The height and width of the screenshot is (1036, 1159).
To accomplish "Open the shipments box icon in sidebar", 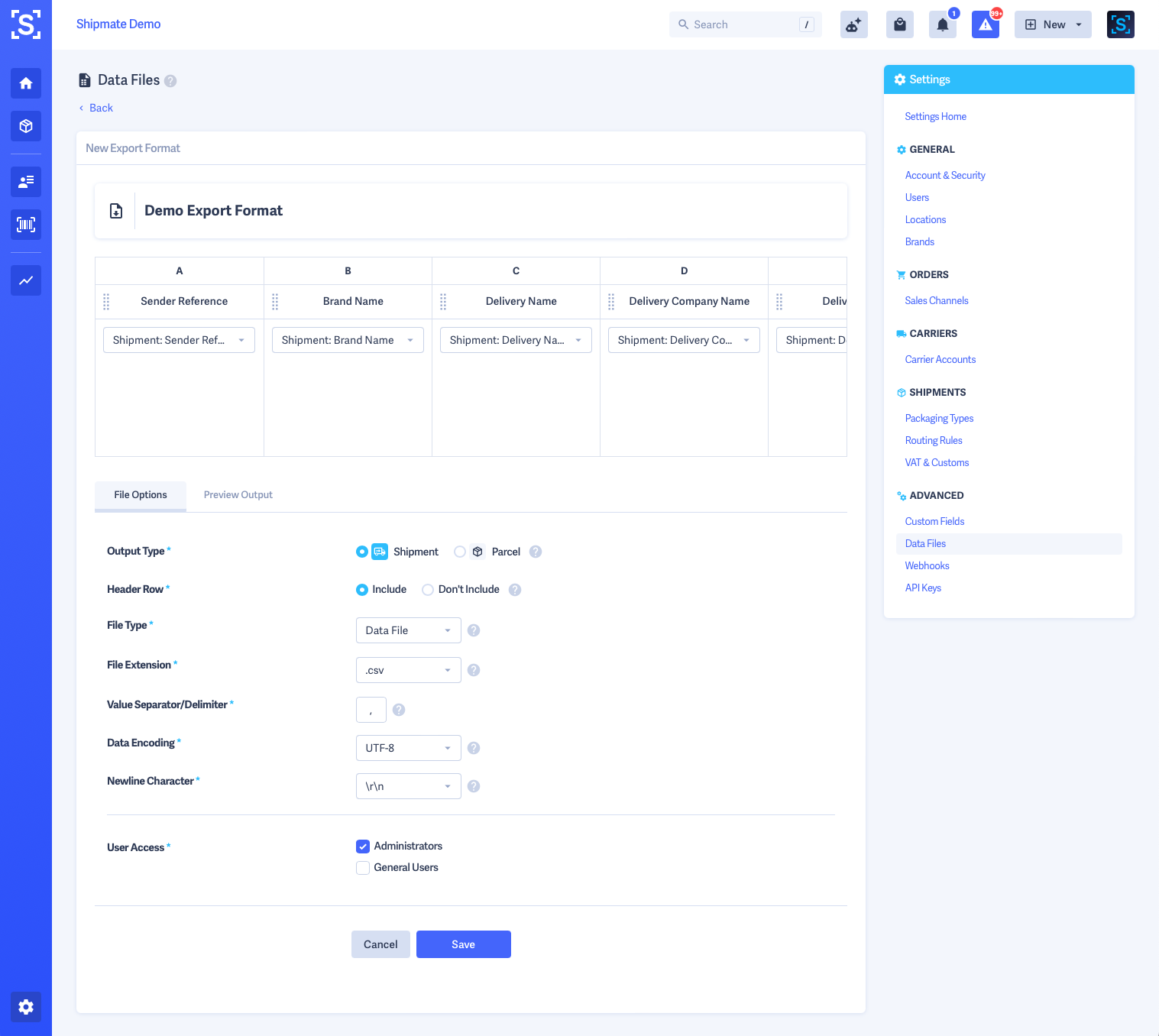I will click(26, 126).
